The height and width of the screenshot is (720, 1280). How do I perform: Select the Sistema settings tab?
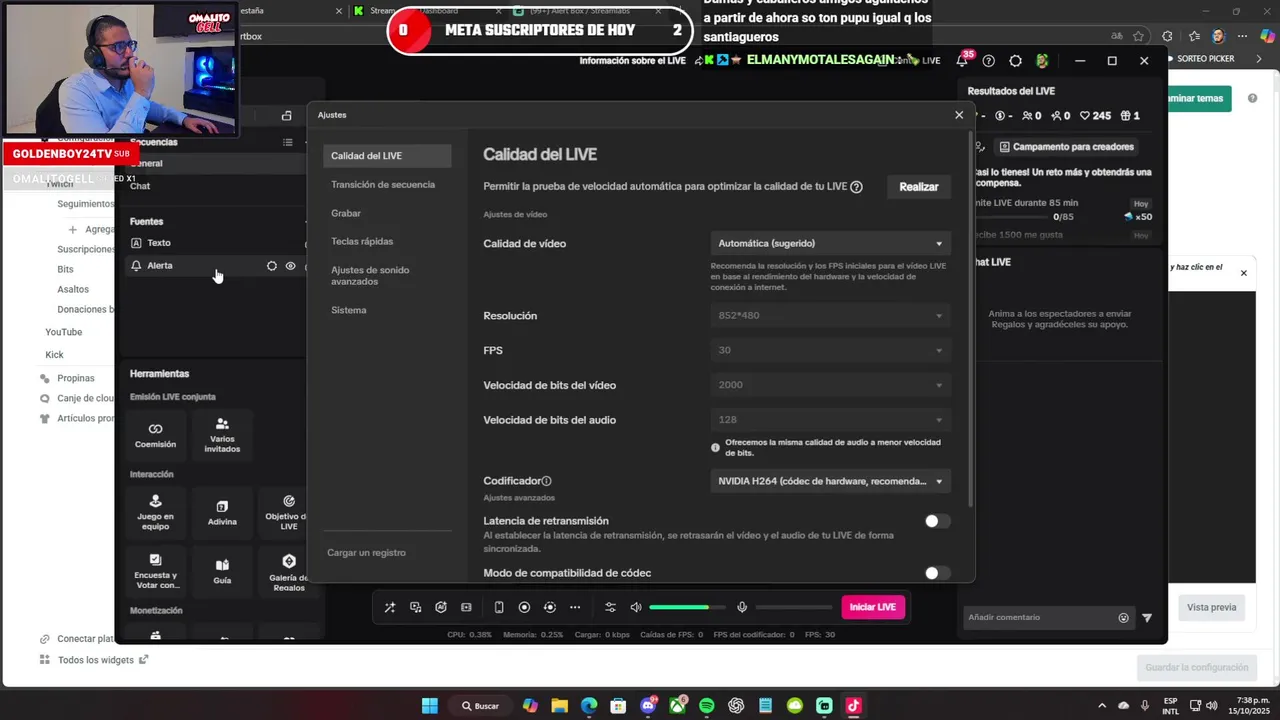tap(387, 310)
